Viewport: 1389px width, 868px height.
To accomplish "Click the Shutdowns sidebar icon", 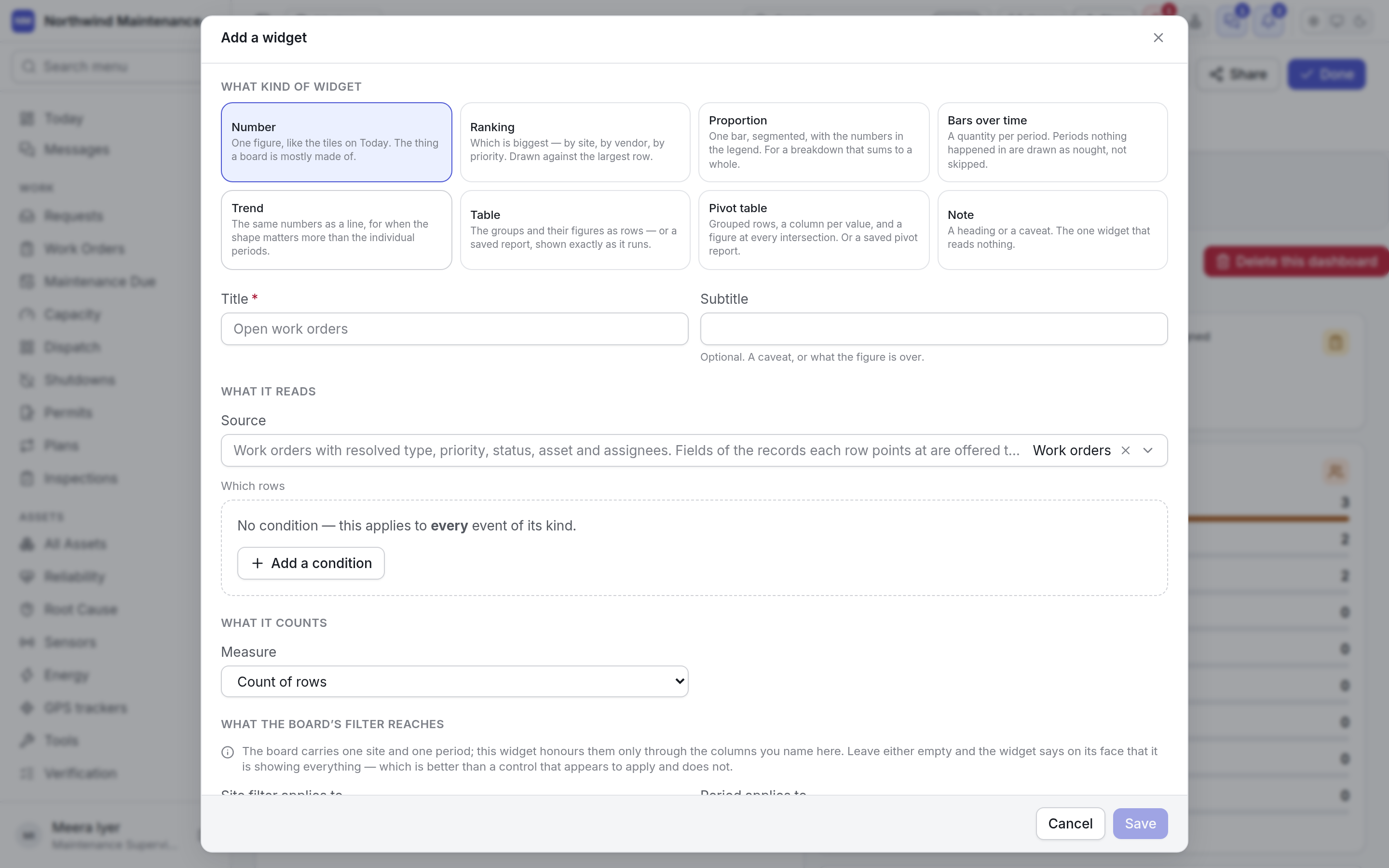I will (27, 380).
